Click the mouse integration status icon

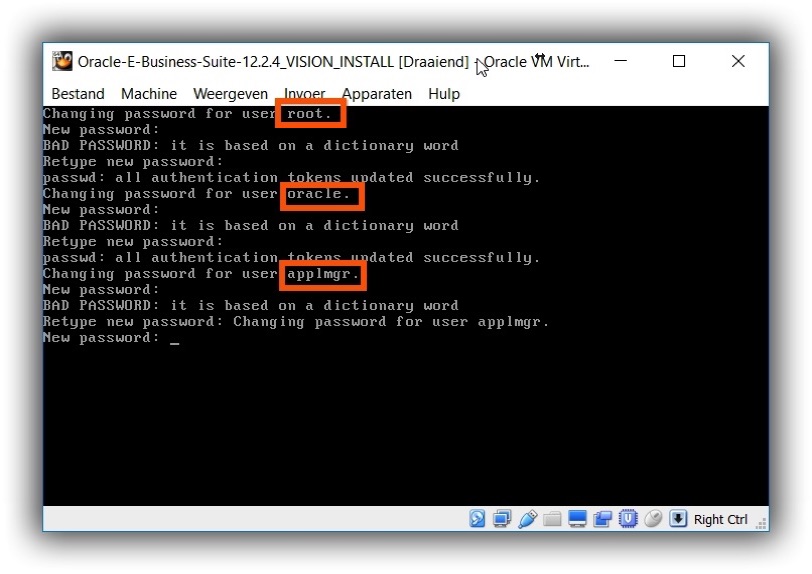pos(653,518)
